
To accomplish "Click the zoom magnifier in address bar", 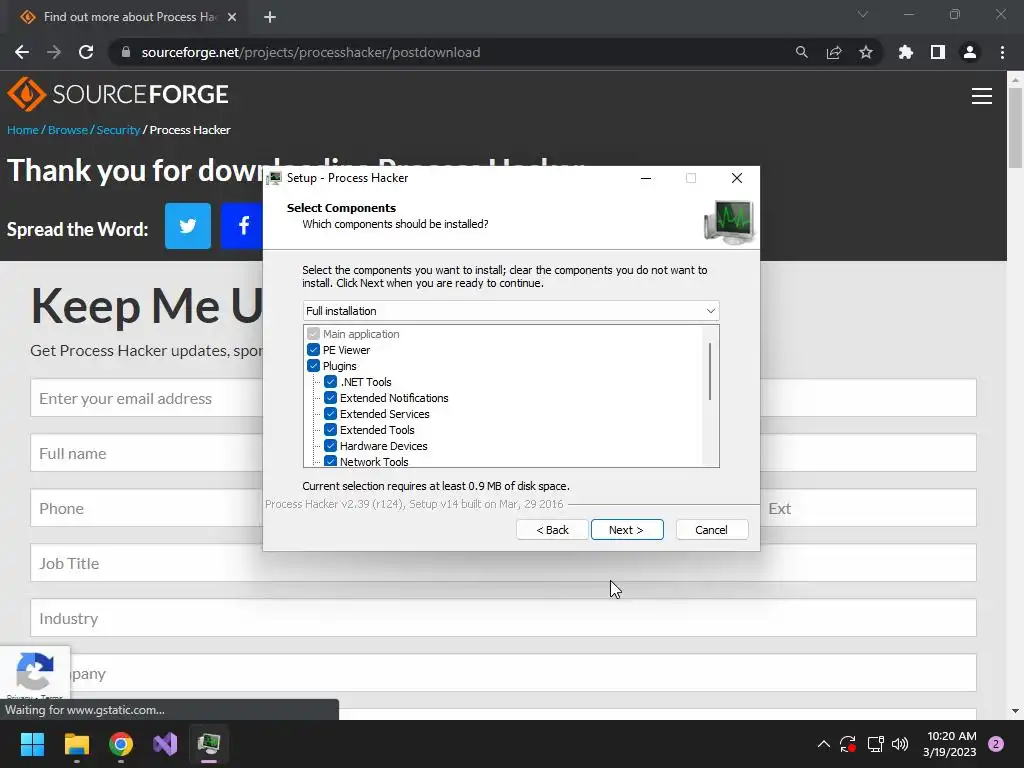I will pos(801,52).
